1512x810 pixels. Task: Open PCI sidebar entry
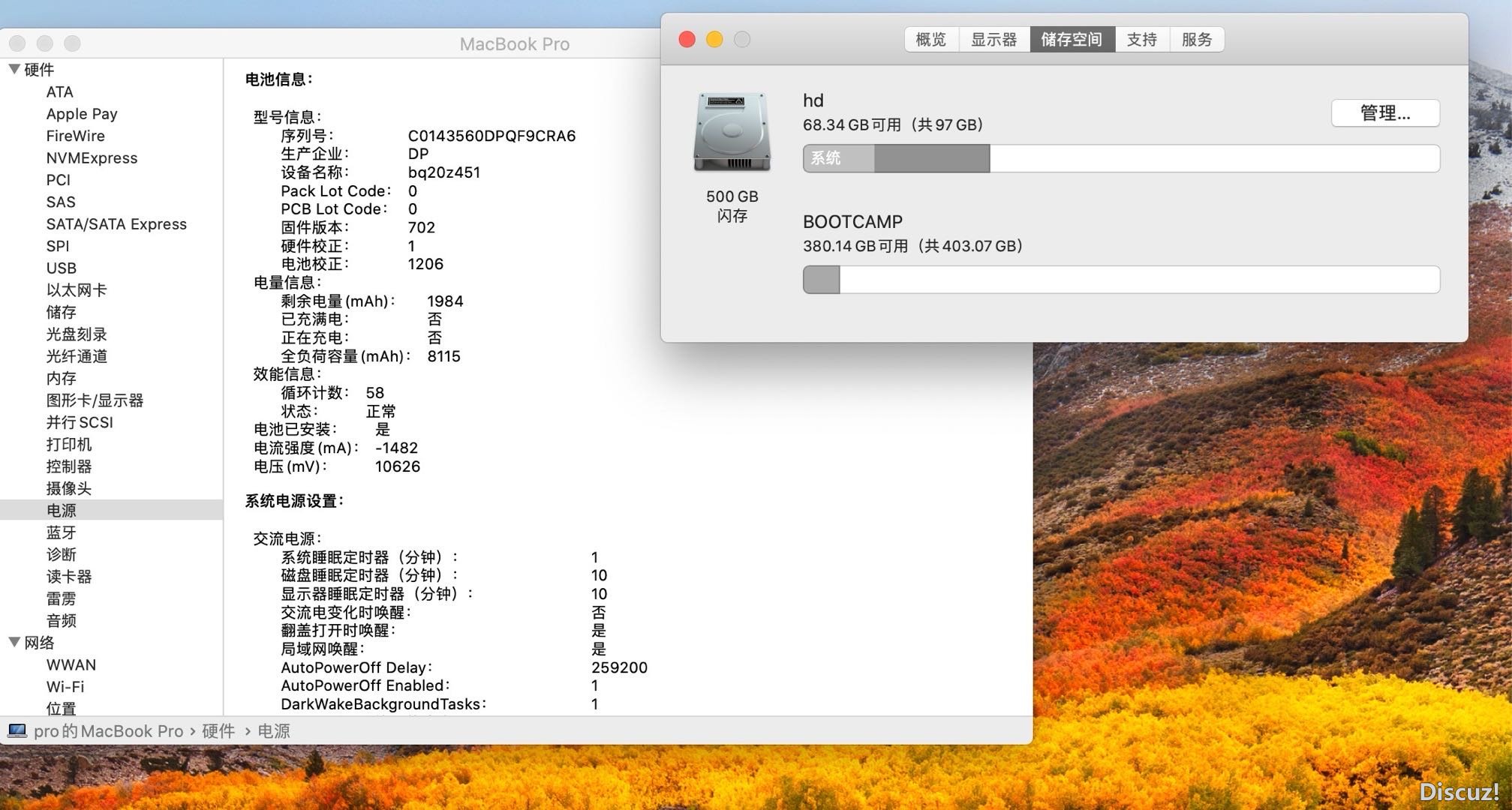(58, 180)
